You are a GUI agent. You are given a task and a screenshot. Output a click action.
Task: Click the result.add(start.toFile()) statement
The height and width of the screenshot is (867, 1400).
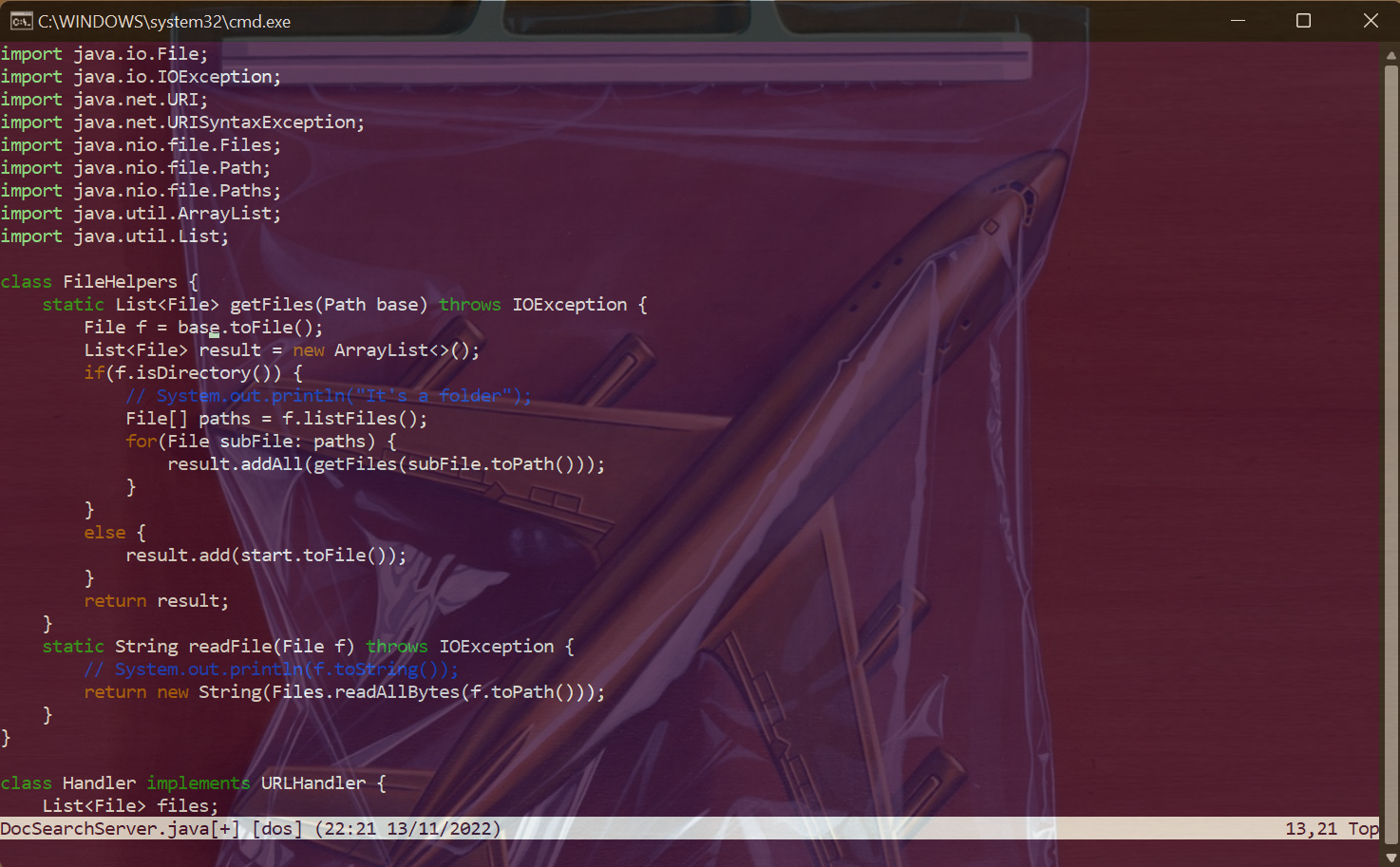point(266,556)
